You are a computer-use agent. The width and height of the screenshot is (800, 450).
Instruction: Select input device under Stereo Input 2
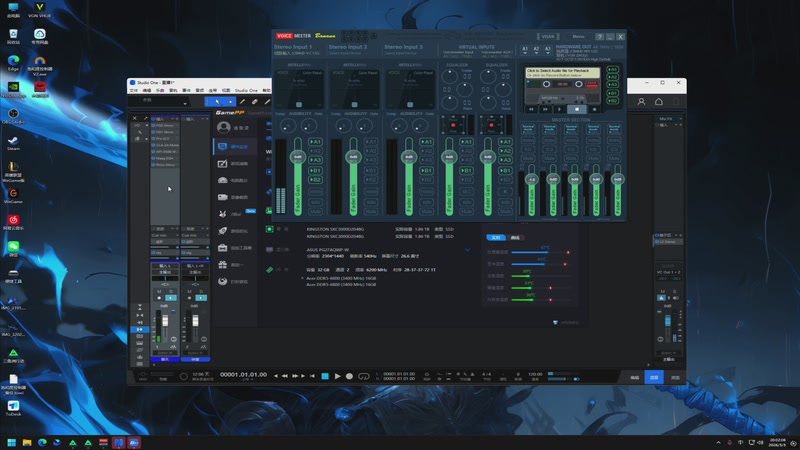tap(345, 53)
